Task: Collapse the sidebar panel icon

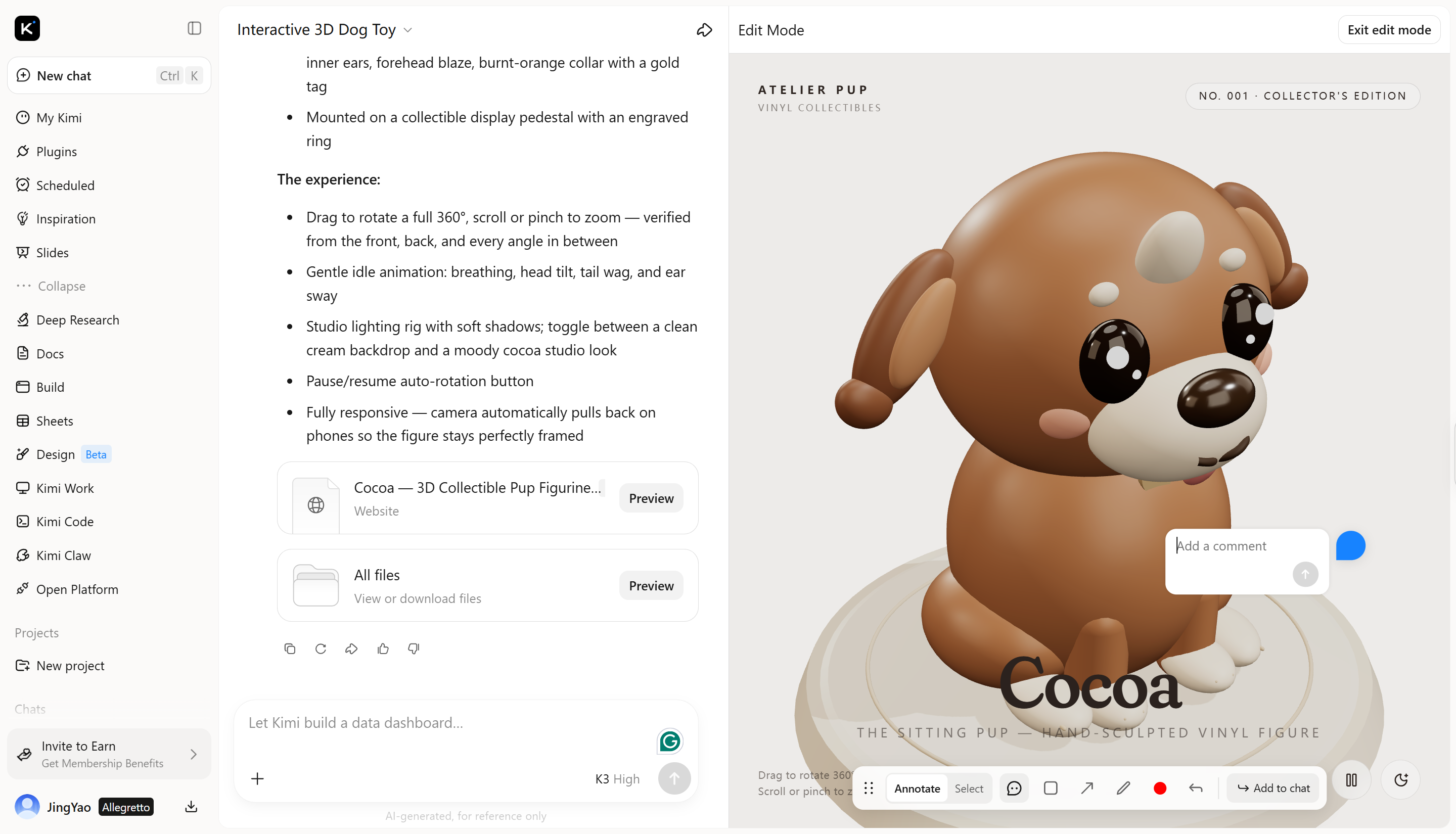Action: (x=194, y=28)
